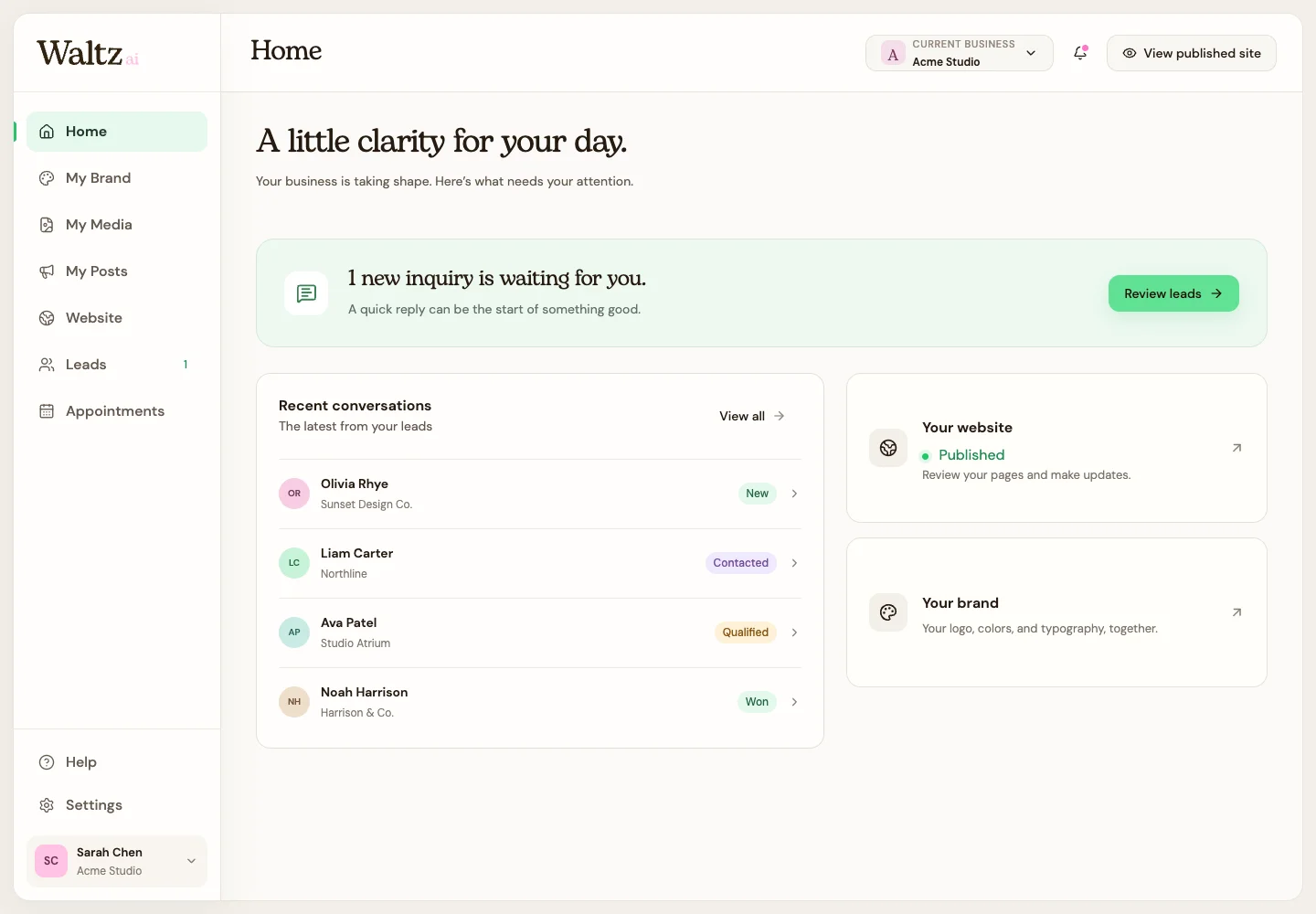Click the Waltz ai logo
The image size is (1316, 914).
tap(88, 54)
